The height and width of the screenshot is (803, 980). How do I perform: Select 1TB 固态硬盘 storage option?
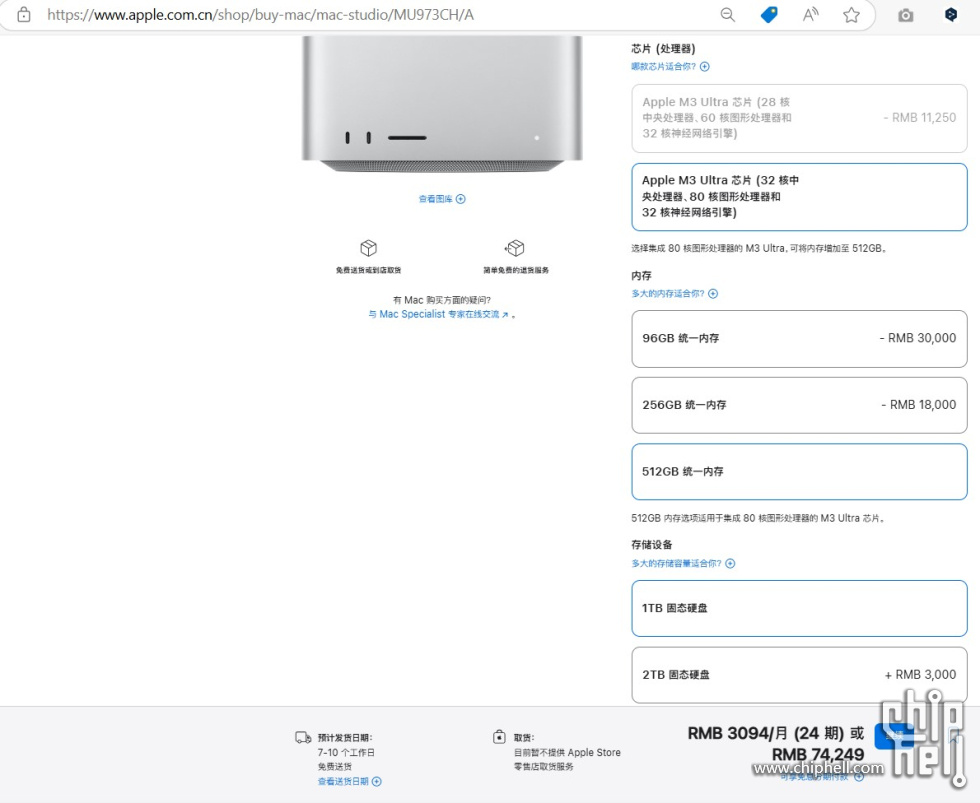[799, 608]
